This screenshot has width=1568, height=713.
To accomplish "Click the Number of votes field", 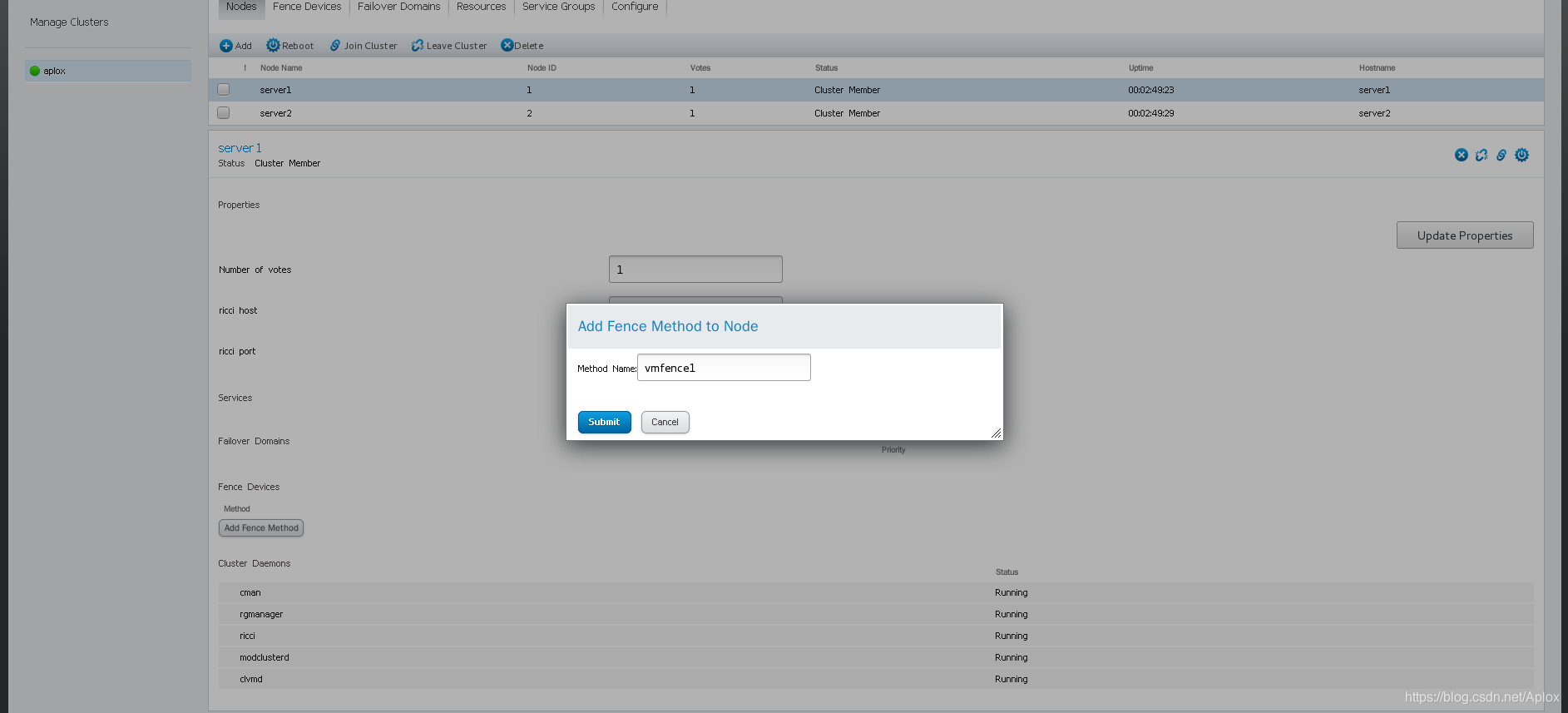I will tap(695, 270).
